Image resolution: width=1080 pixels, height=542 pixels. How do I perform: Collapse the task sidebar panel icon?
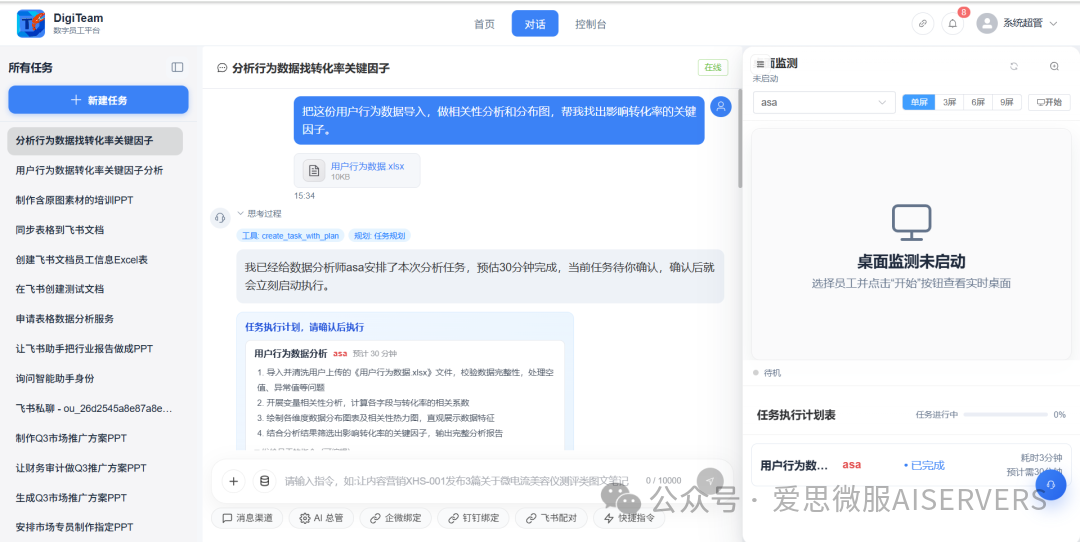point(177,67)
